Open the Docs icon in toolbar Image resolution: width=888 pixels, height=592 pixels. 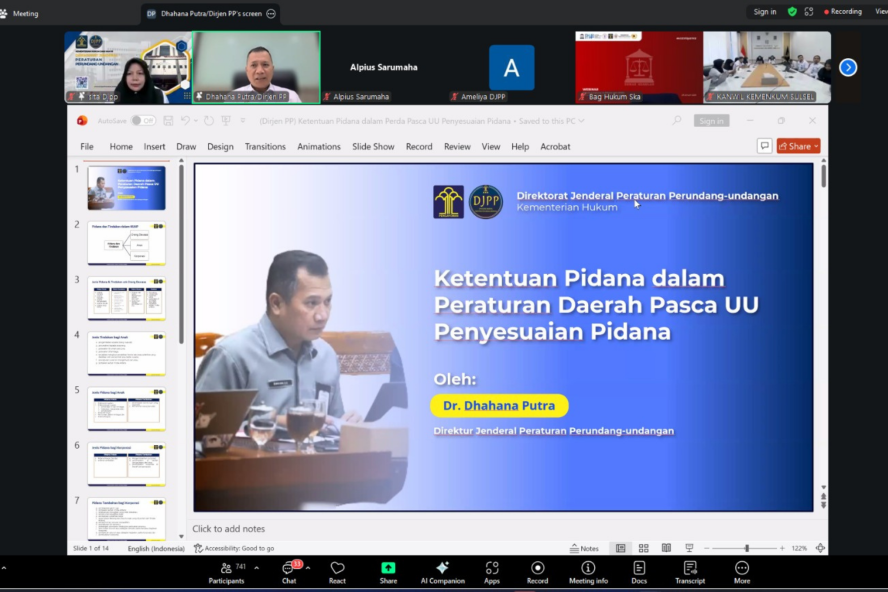tap(639, 570)
